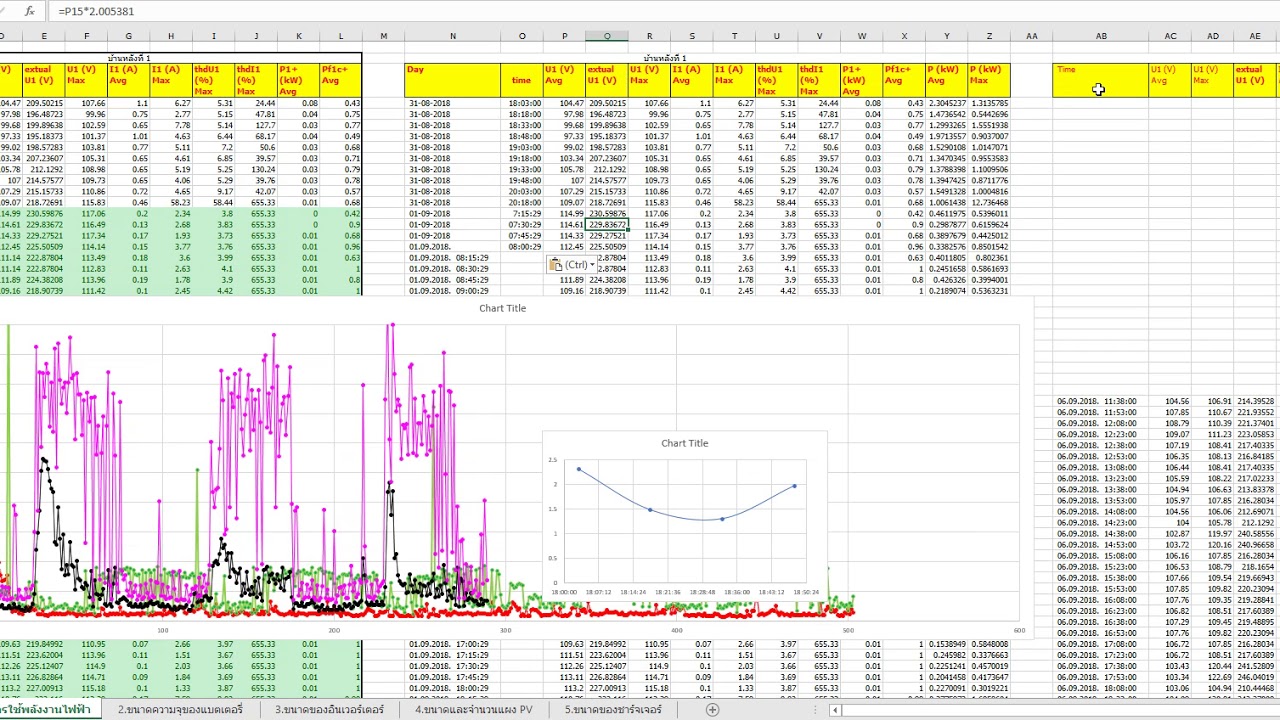Open sheet tab starting with 5.
This screenshot has height=720, width=1280.
[x=613, y=709]
